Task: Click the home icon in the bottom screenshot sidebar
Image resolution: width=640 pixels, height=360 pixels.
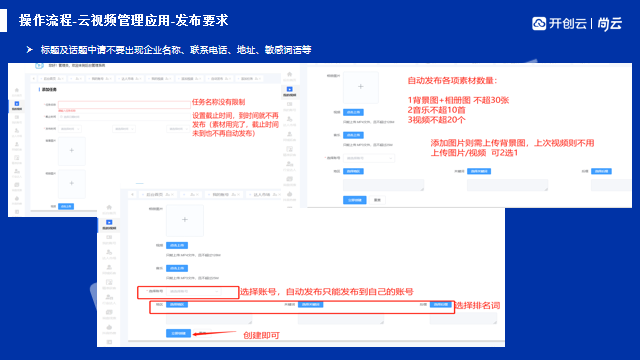Action: 109,207
